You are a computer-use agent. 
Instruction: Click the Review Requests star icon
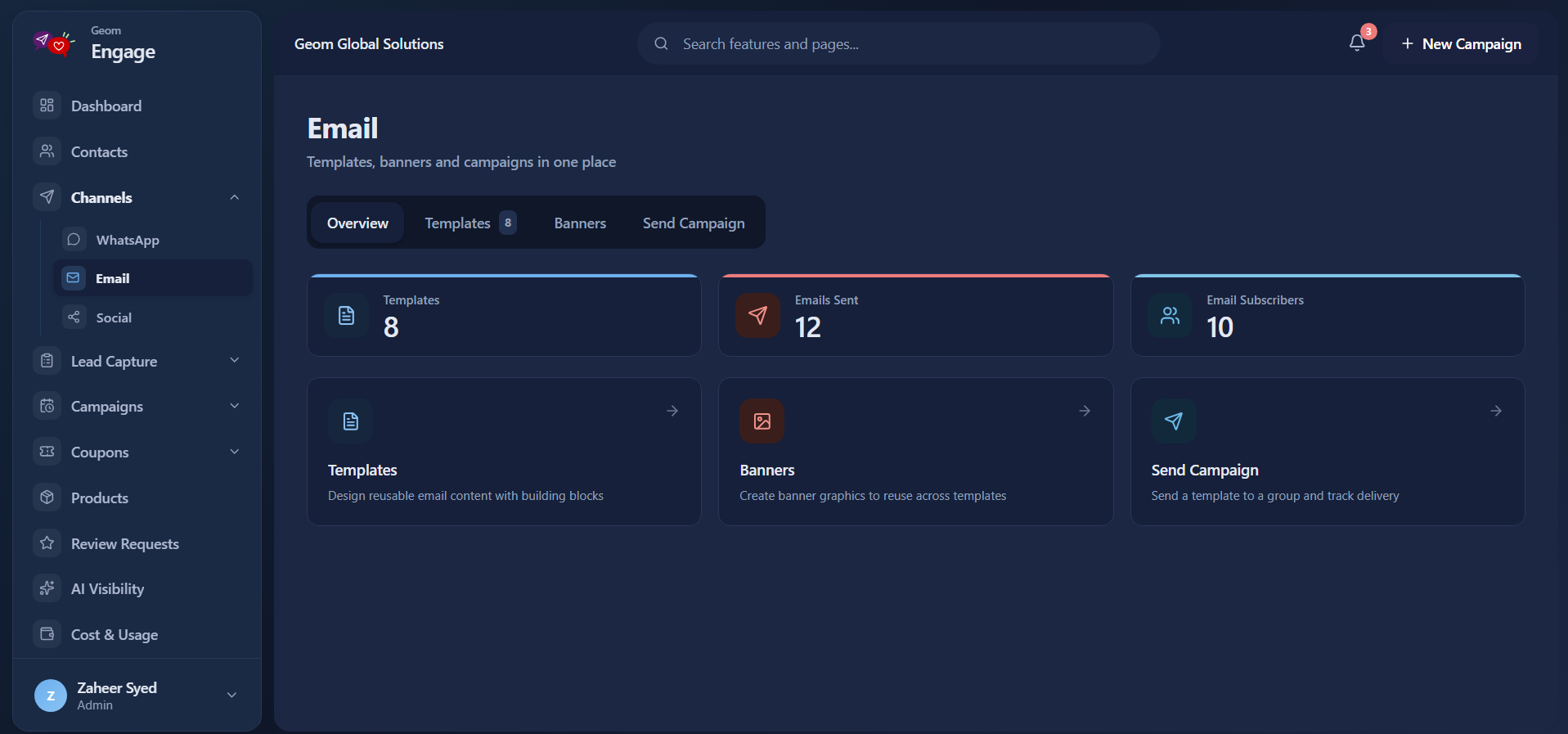[x=47, y=543]
